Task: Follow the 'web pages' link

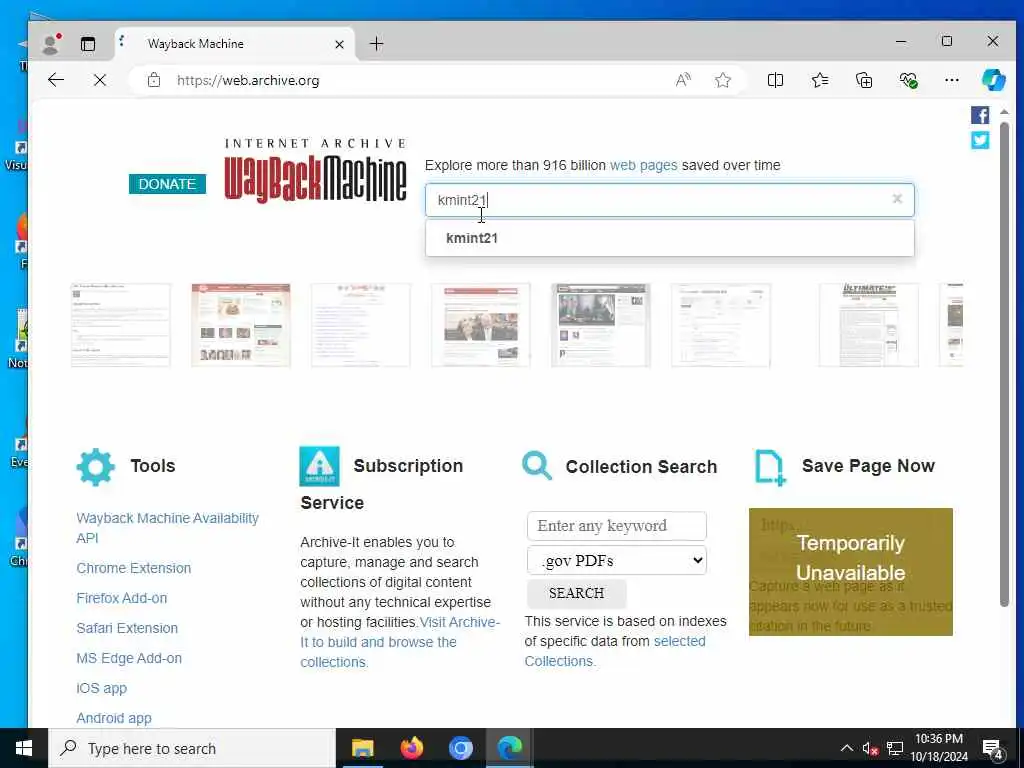Action: point(643,165)
